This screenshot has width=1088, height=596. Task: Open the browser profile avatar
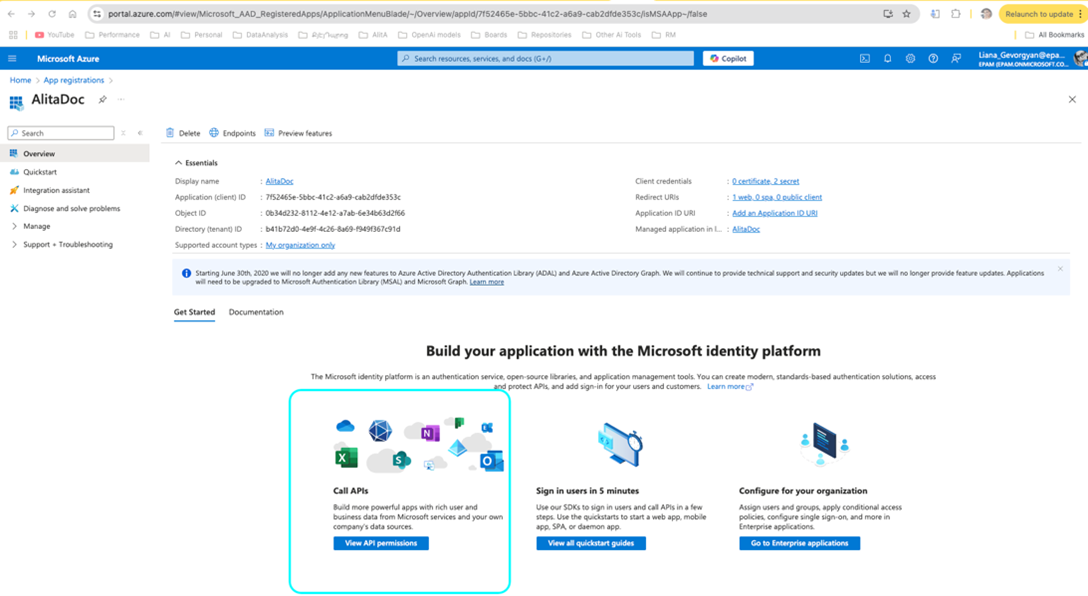pos(986,14)
